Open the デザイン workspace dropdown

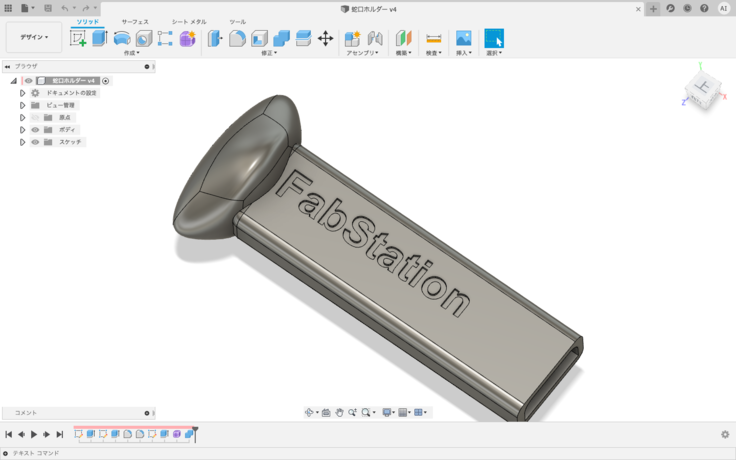[x=33, y=37]
